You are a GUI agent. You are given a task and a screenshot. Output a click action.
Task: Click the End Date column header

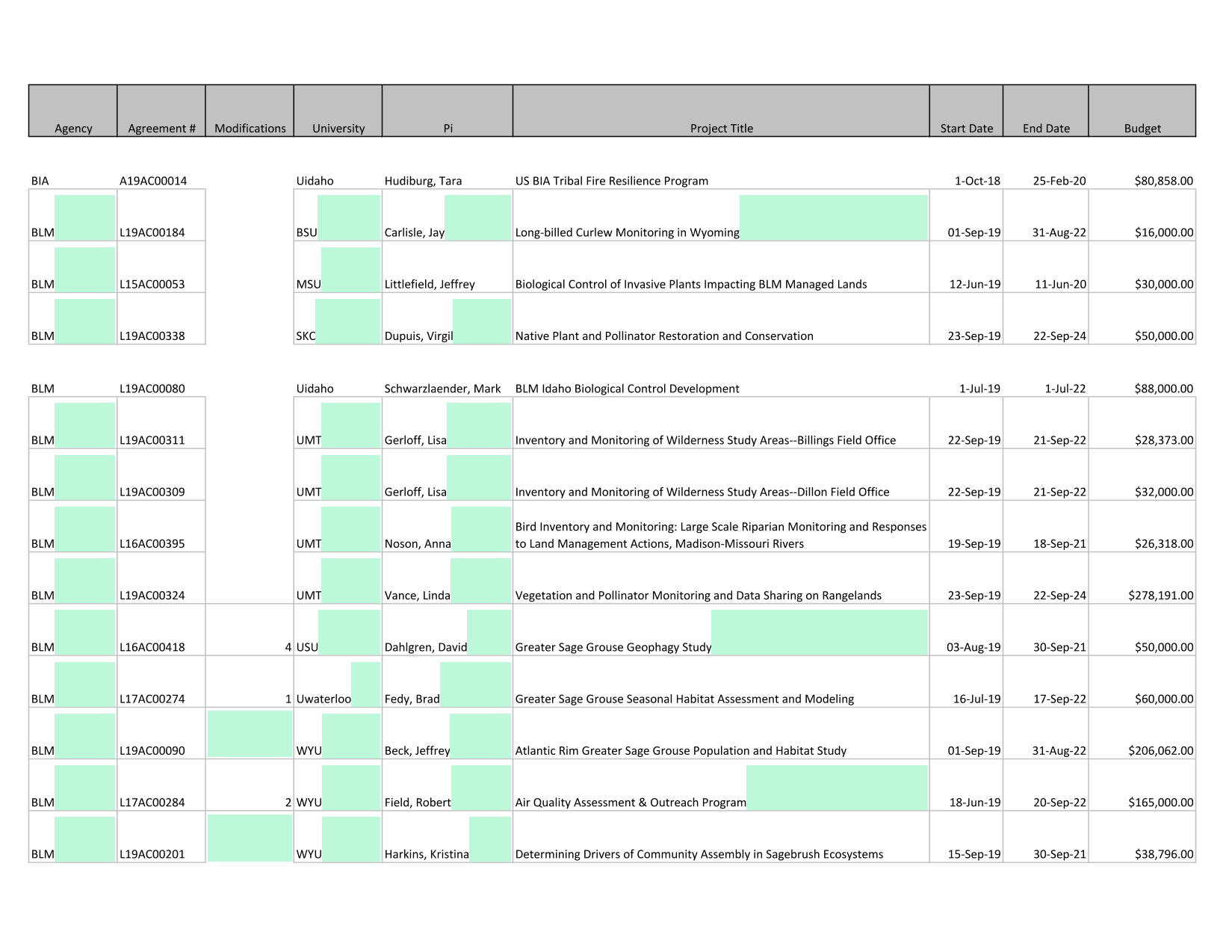(x=1046, y=111)
